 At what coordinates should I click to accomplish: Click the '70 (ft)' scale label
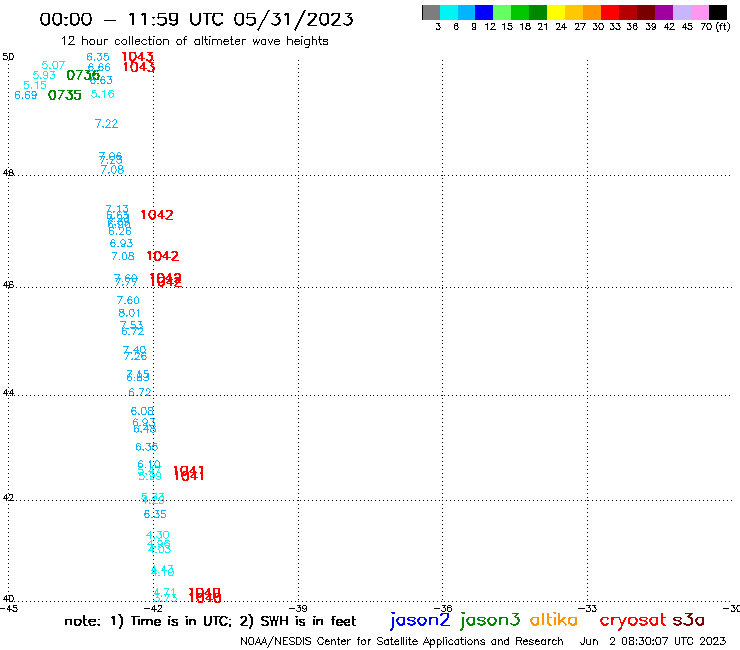pos(715,27)
